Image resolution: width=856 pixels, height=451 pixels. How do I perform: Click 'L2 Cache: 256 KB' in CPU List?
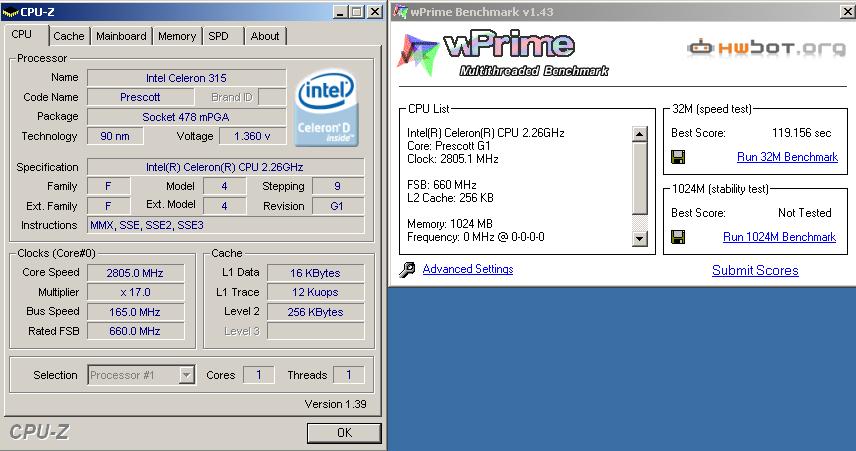tap(450, 198)
